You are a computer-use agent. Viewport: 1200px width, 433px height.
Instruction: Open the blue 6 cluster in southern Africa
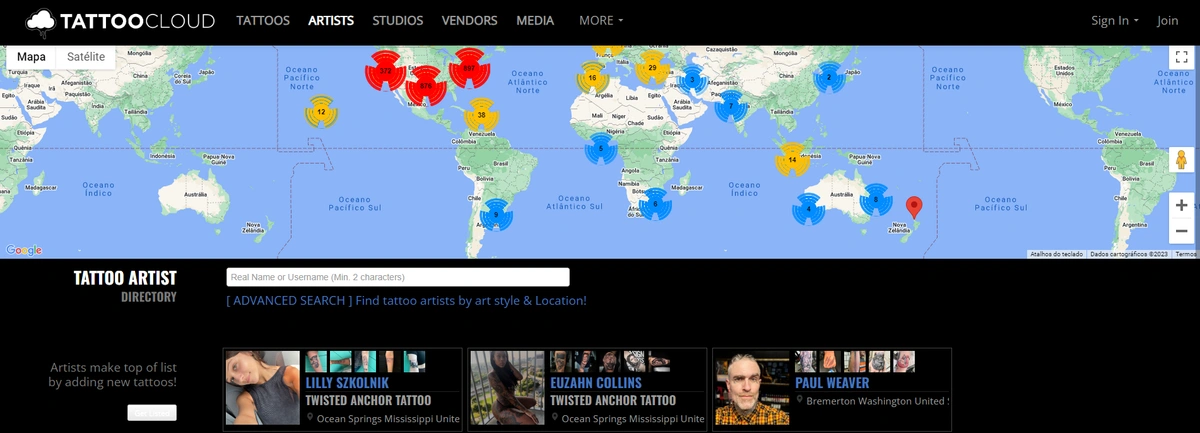[x=655, y=204]
